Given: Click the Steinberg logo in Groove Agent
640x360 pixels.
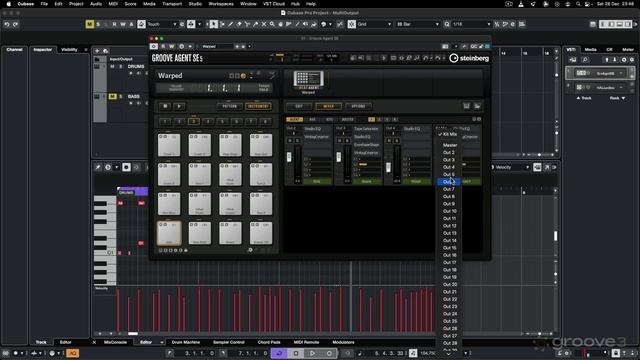Looking at the screenshot, I should pyautogui.click(x=469, y=58).
